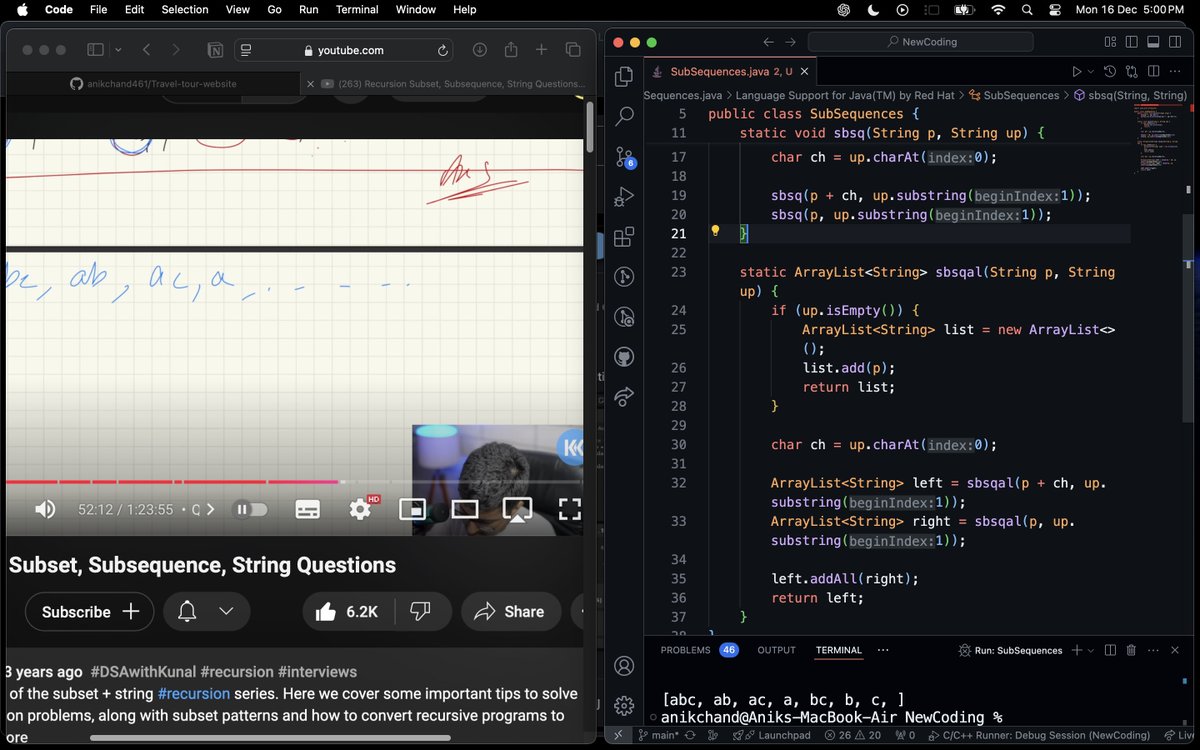Click the lightbulb code action on line 21
1200x750 pixels.
pyautogui.click(x=715, y=231)
